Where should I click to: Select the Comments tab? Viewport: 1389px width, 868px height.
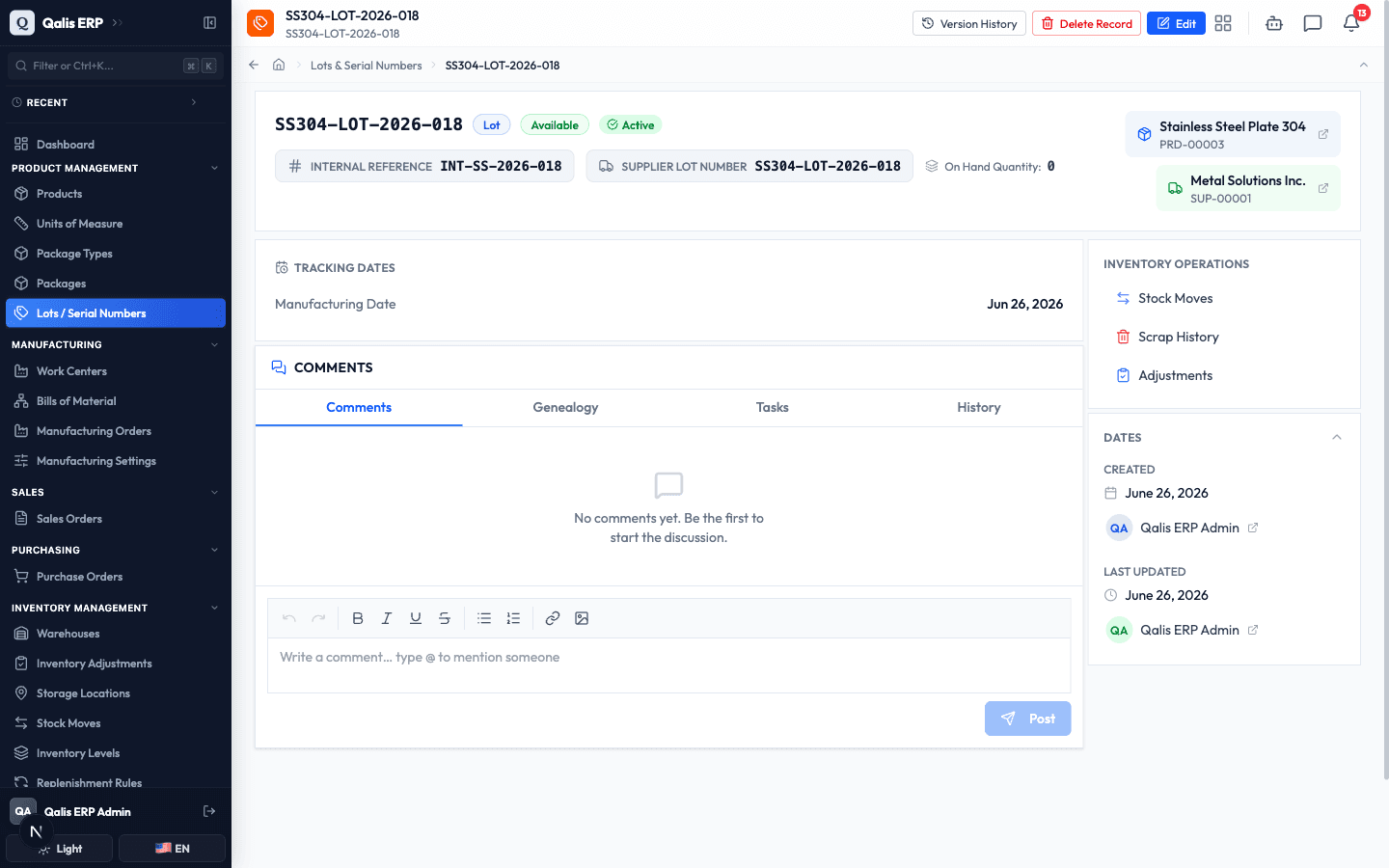tap(359, 408)
